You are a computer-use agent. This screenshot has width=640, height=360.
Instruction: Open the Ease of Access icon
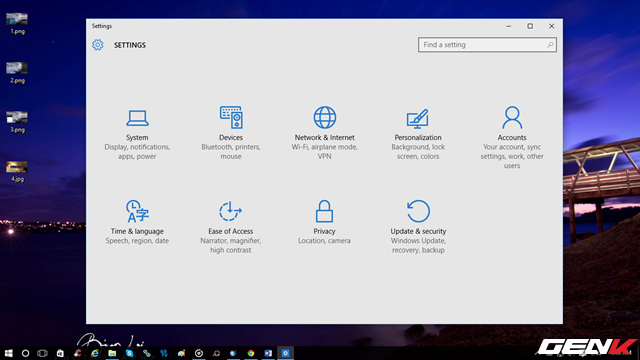click(x=231, y=211)
